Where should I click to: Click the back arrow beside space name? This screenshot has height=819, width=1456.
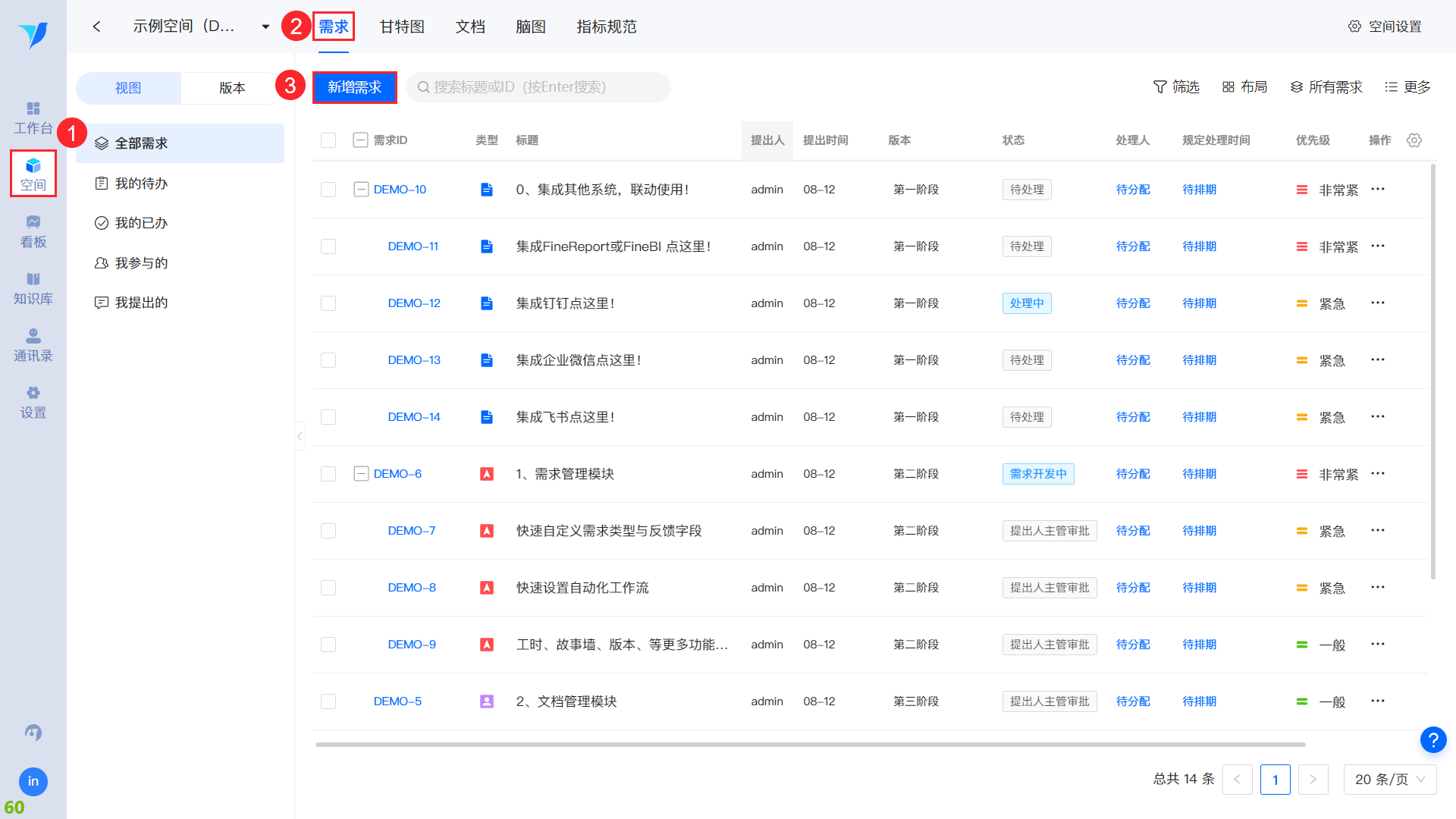point(96,27)
